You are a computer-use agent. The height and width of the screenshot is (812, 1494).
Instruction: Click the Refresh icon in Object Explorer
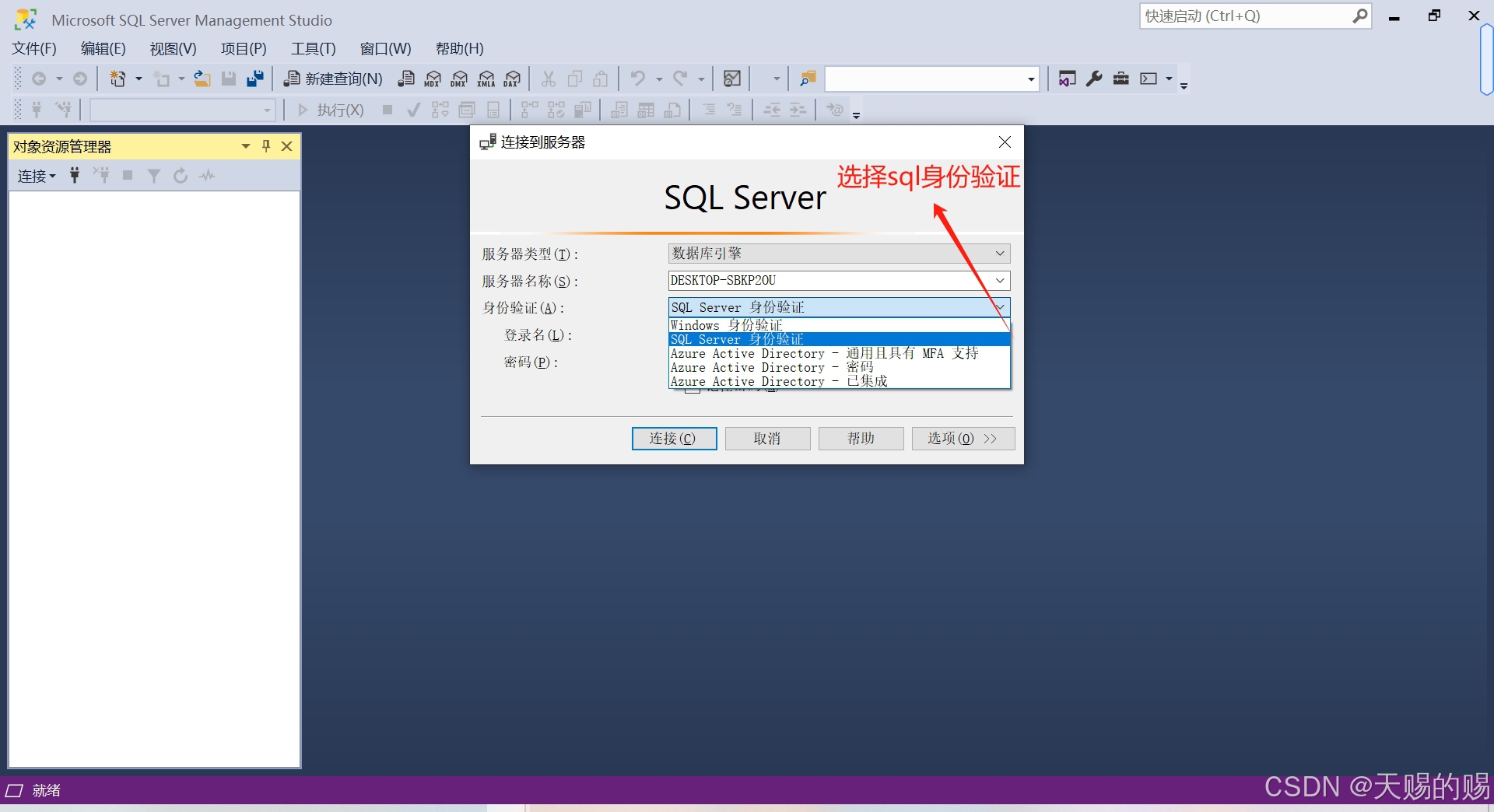[181, 176]
